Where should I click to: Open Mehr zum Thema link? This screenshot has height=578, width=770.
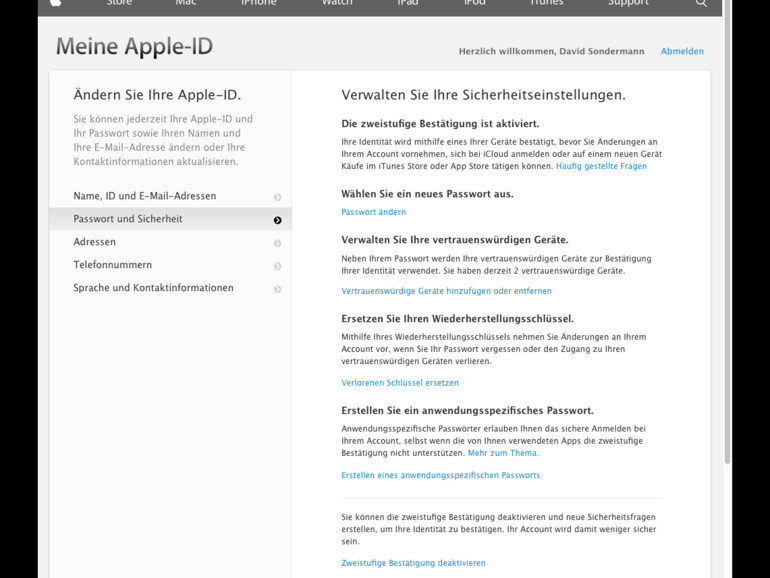point(503,453)
